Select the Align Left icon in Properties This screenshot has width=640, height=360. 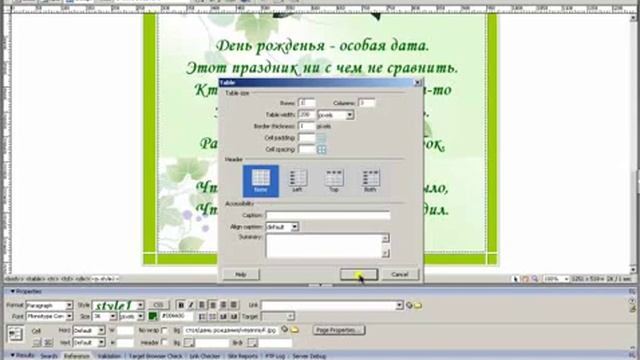(x=202, y=305)
